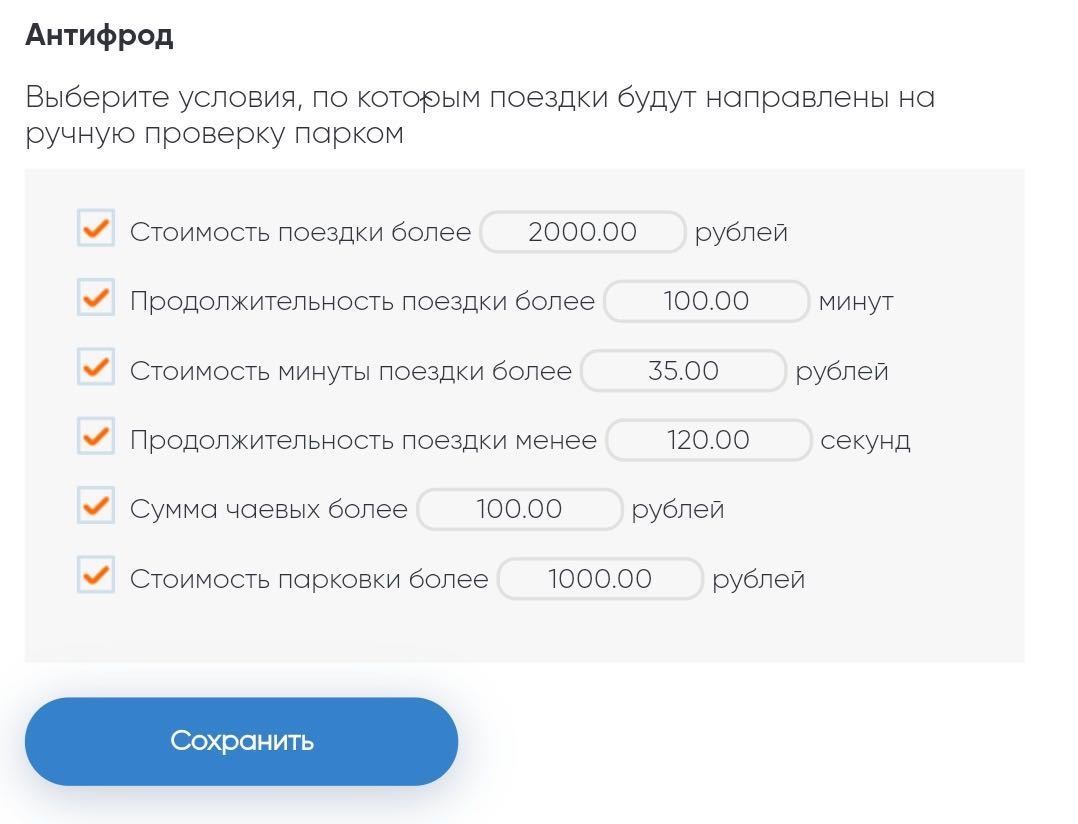Click the 'Продолжительность поездки более' label text
Screen dimensions: 1078x824
click(x=362, y=301)
